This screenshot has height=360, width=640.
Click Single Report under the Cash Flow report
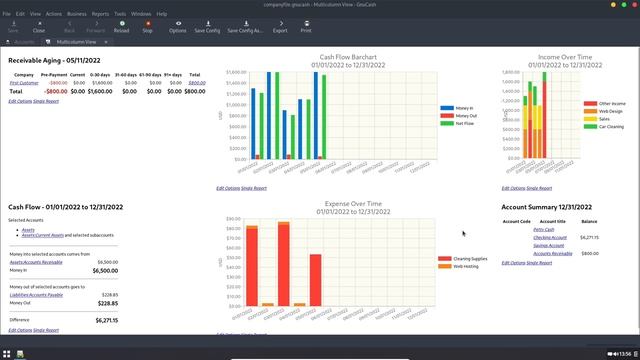tap(46, 330)
